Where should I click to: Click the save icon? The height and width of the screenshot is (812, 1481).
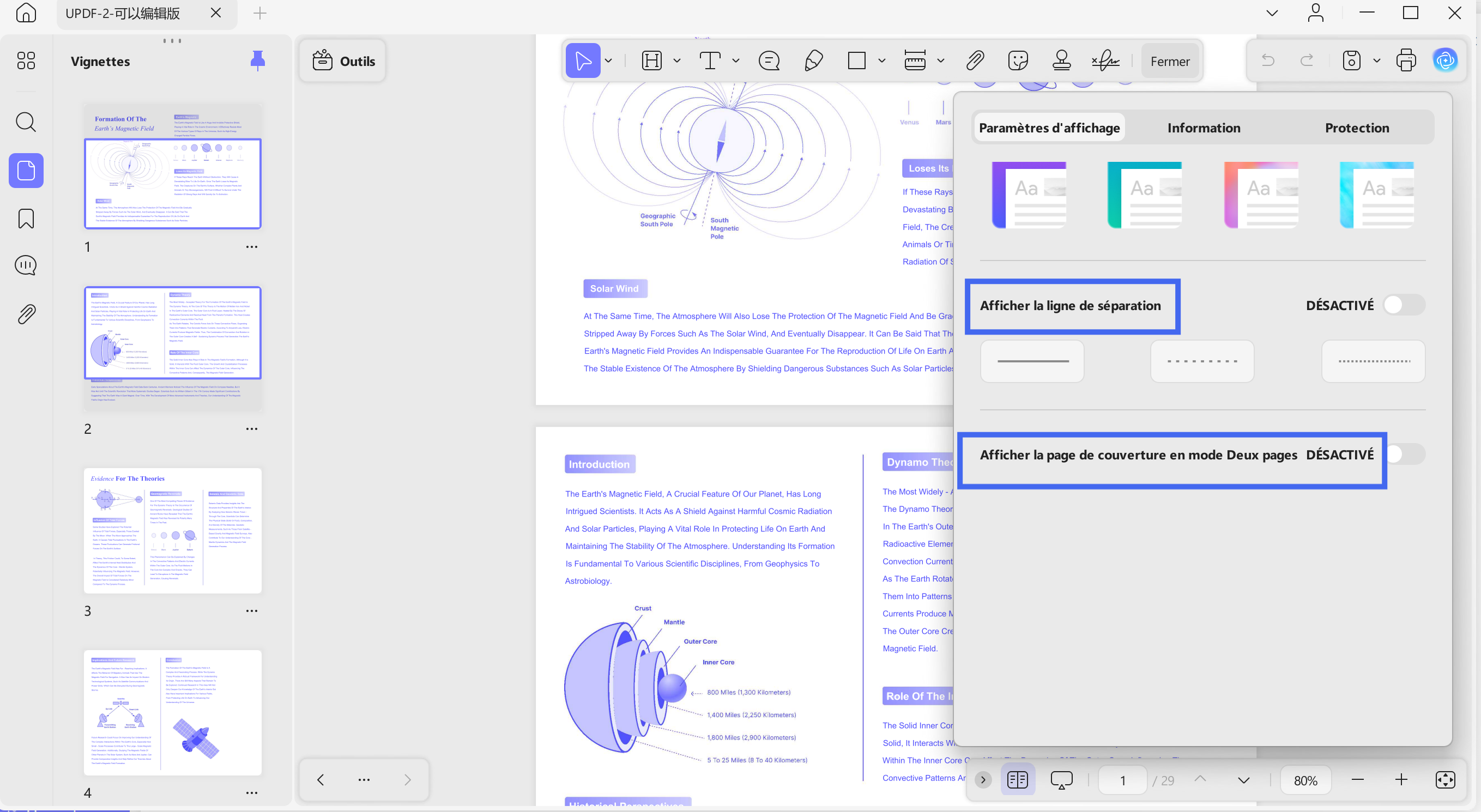[1351, 60]
